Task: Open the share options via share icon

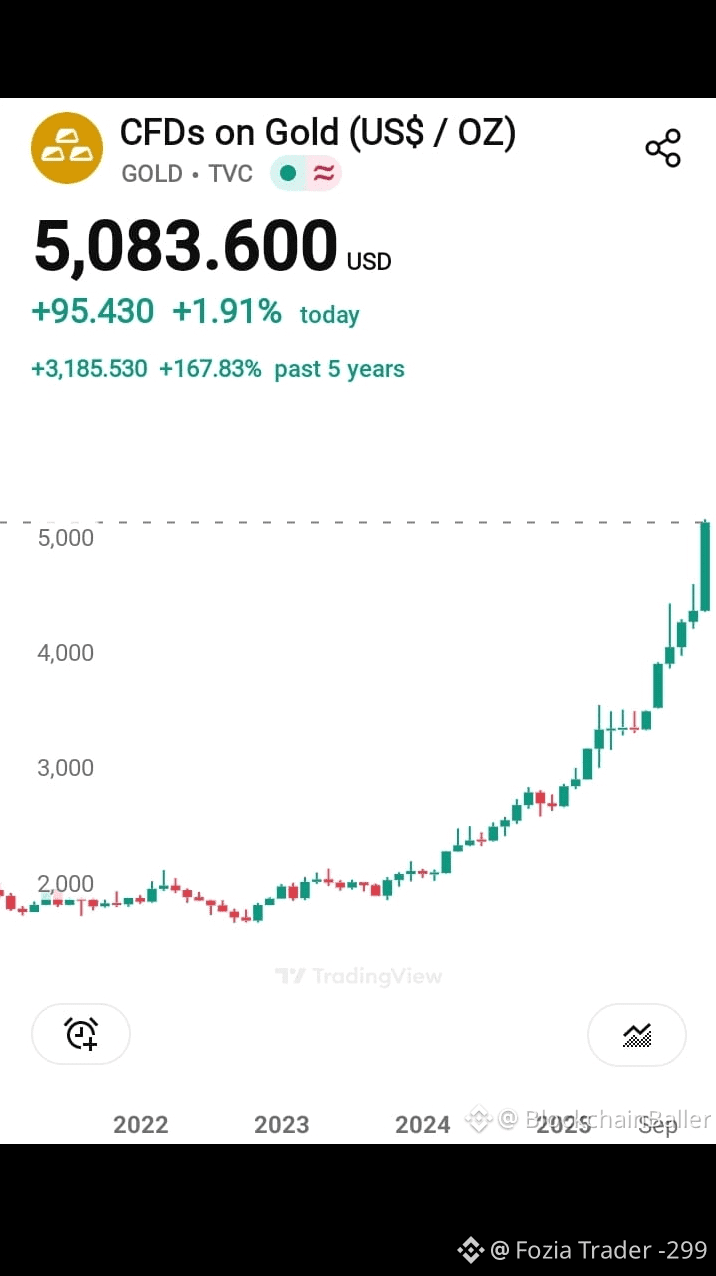Action: click(663, 146)
